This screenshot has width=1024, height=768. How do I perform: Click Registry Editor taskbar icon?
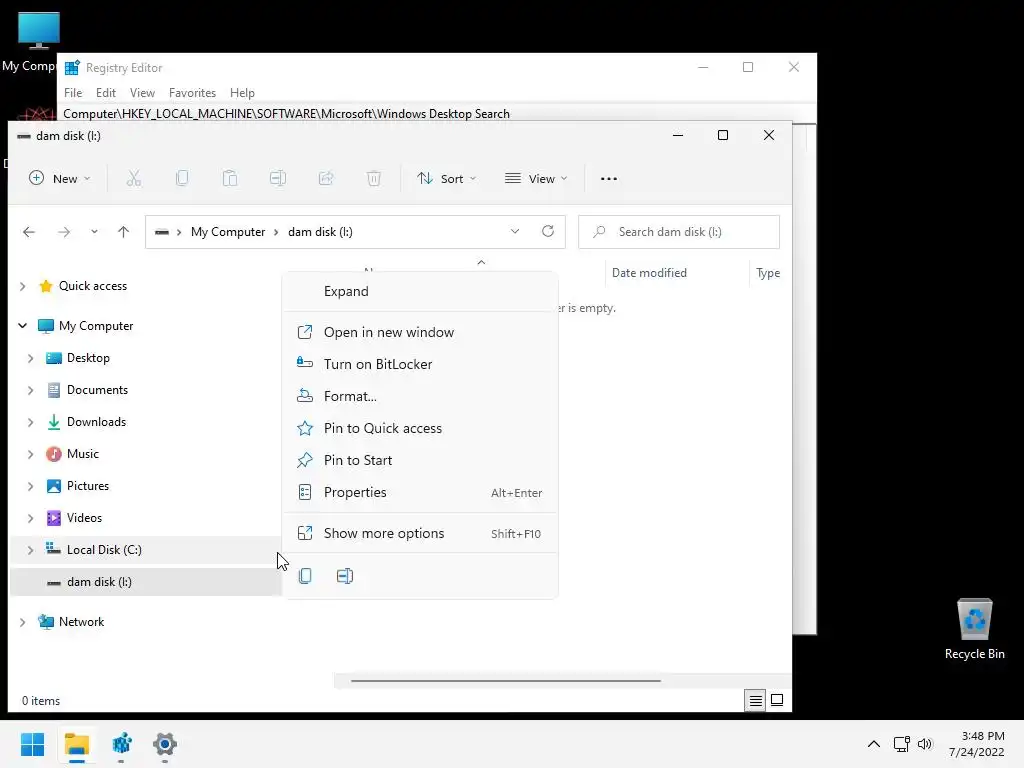[x=121, y=744]
